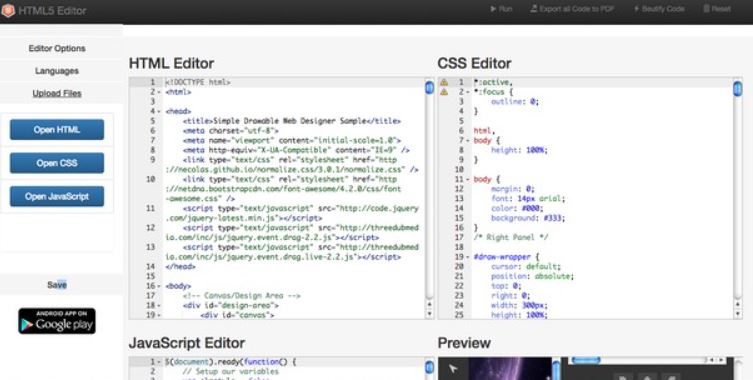This screenshot has height=380, width=753.
Task: Click the Open CSS button
Action: (x=57, y=163)
